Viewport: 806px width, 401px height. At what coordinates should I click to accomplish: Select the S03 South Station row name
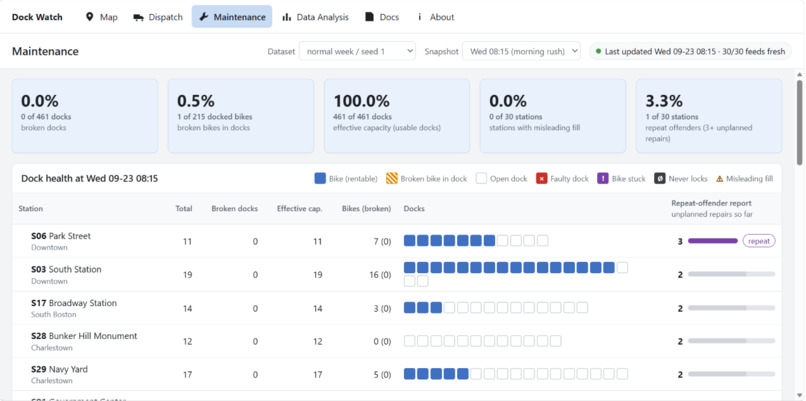tap(66, 269)
